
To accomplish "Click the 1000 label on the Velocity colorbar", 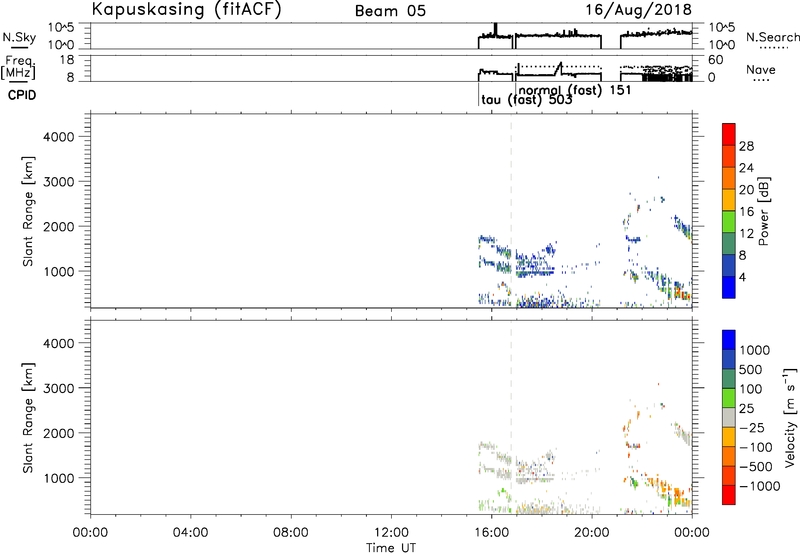I will 755,350.
